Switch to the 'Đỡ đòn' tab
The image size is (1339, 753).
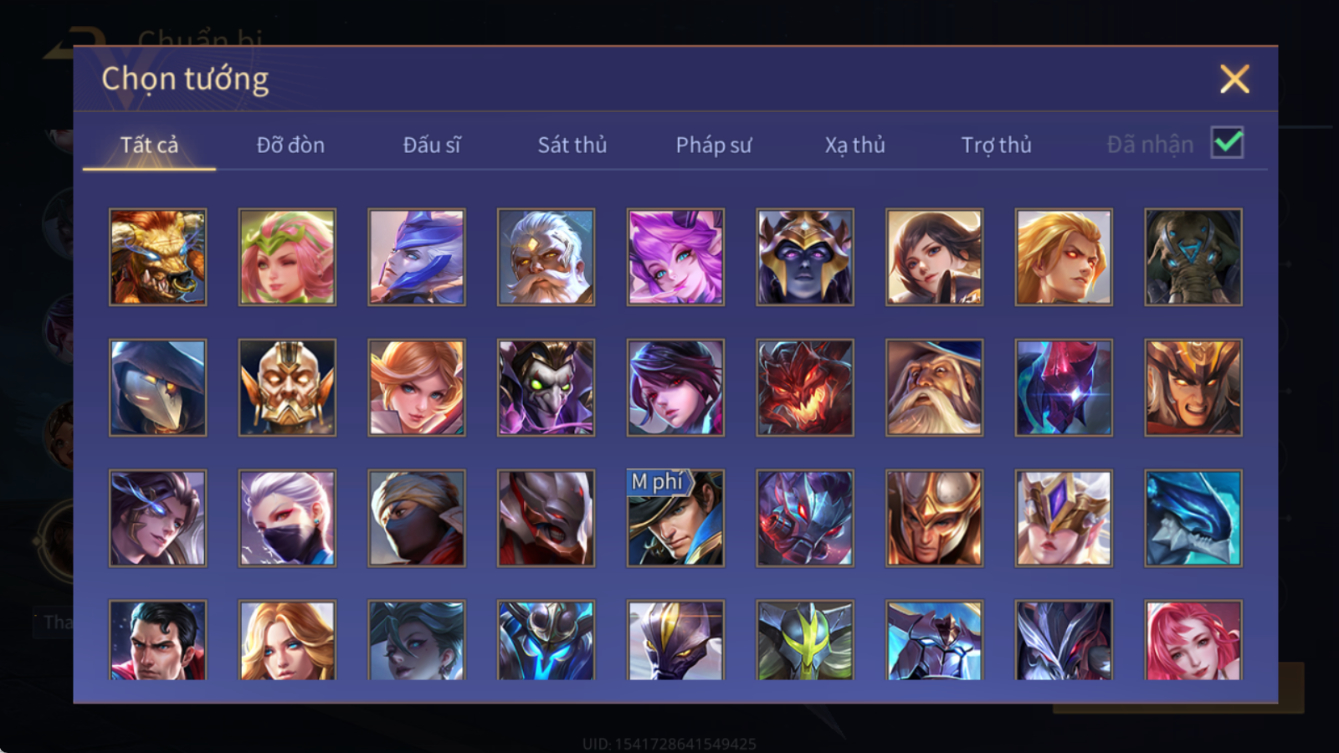[291, 145]
